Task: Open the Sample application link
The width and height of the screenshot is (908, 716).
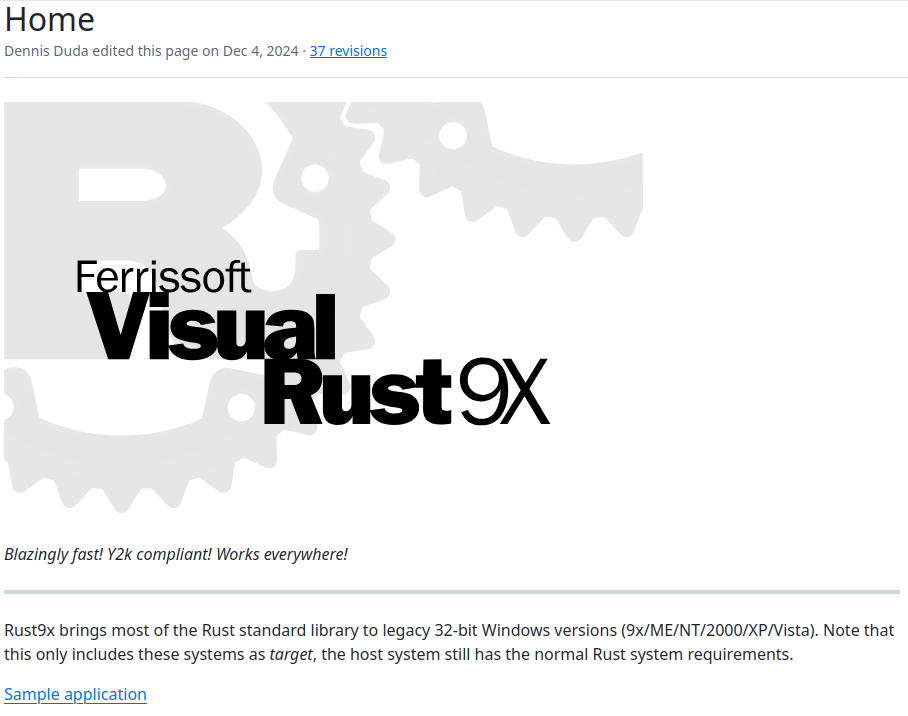Action: [75, 694]
